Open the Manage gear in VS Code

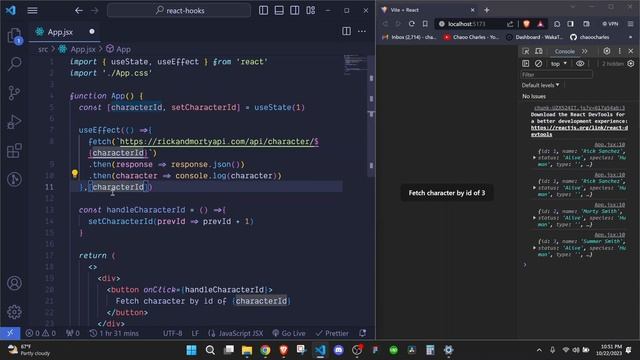[14, 312]
